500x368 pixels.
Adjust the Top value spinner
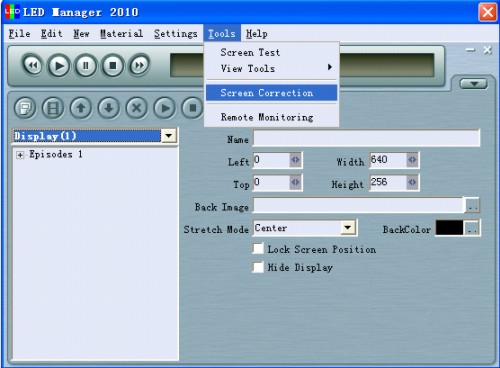coord(295,182)
